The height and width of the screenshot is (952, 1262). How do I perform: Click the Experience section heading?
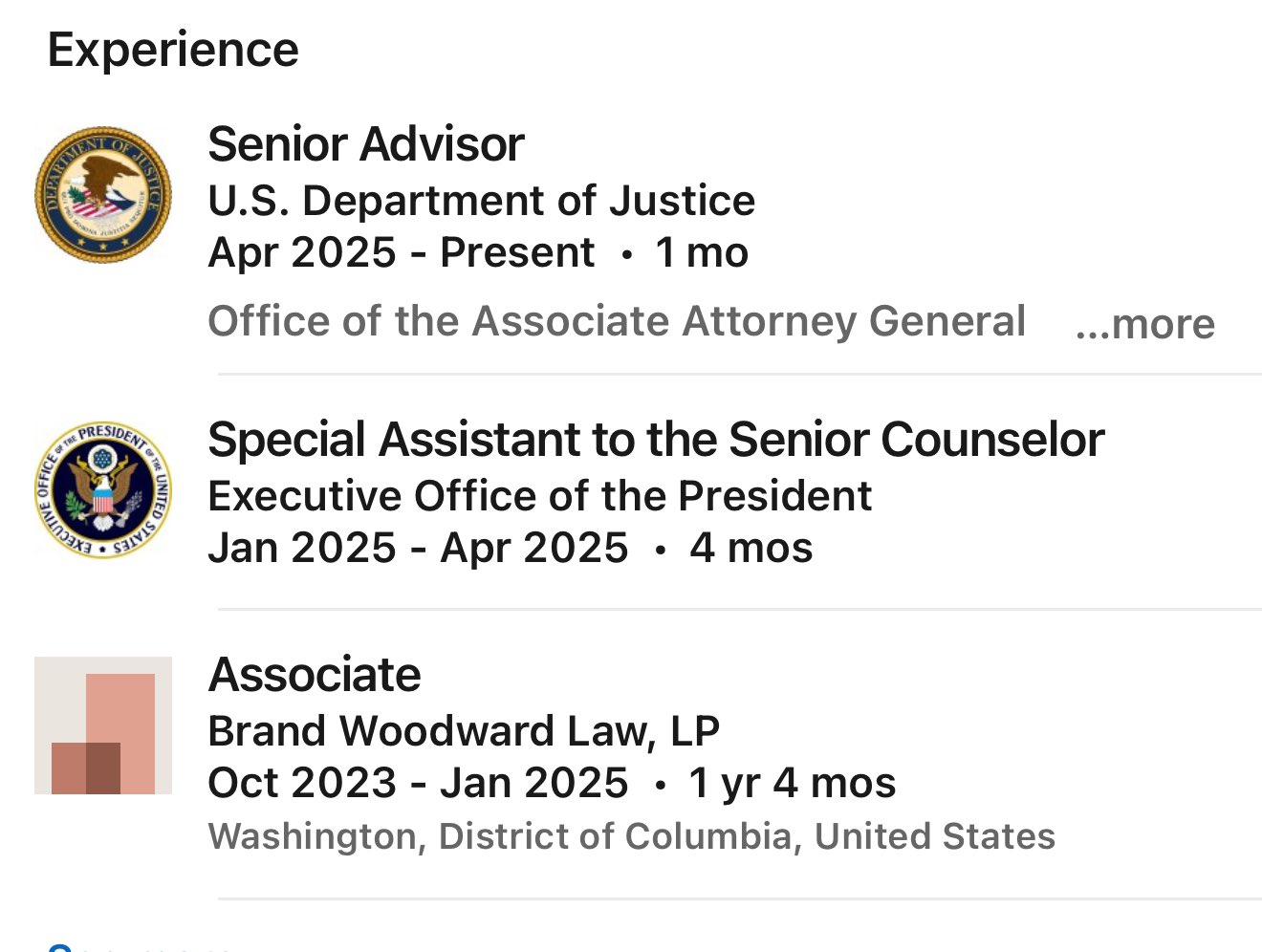coord(174,49)
